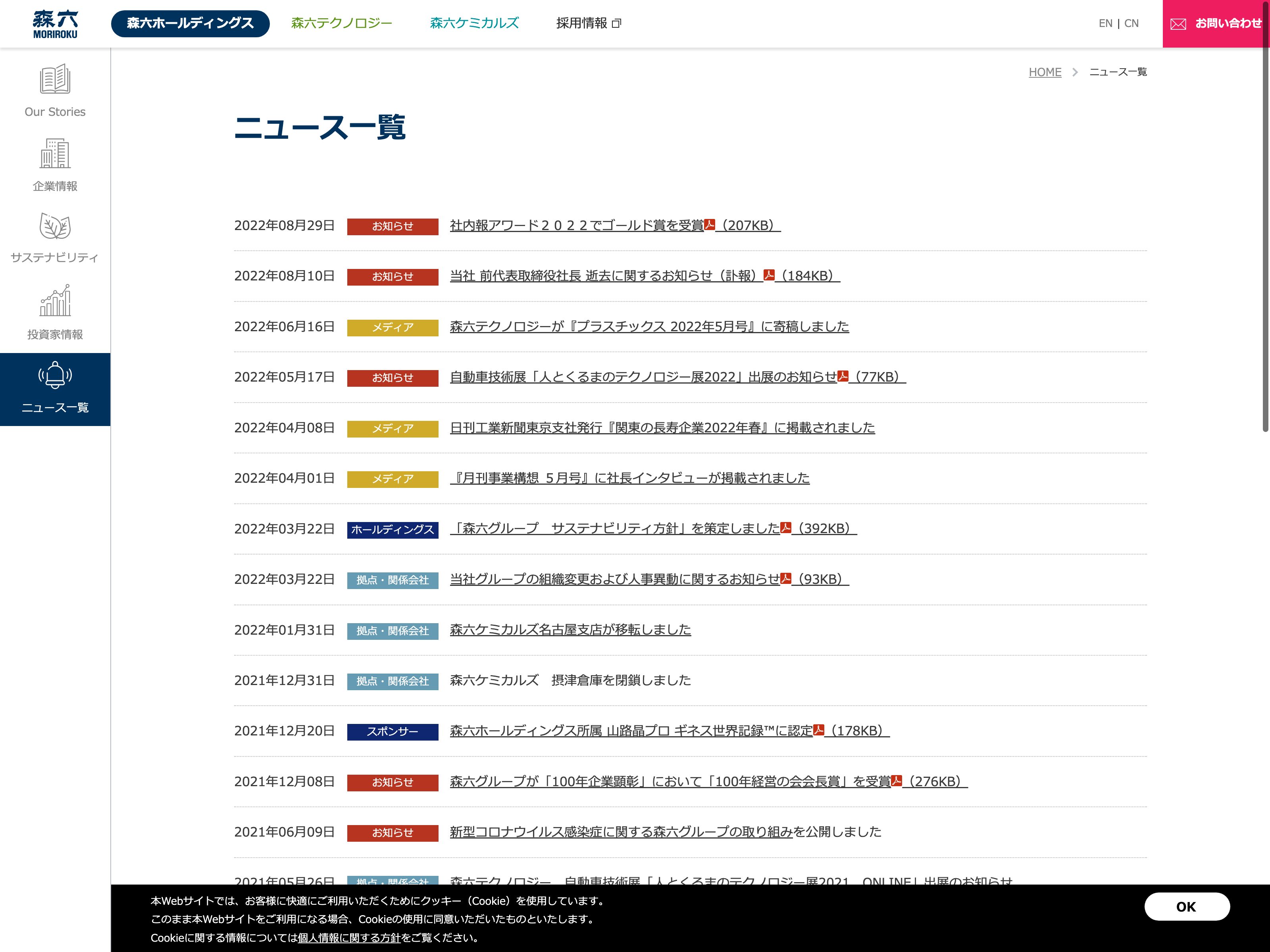
Task: Select the 森六ホールディングス tab
Action: coord(190,23)
